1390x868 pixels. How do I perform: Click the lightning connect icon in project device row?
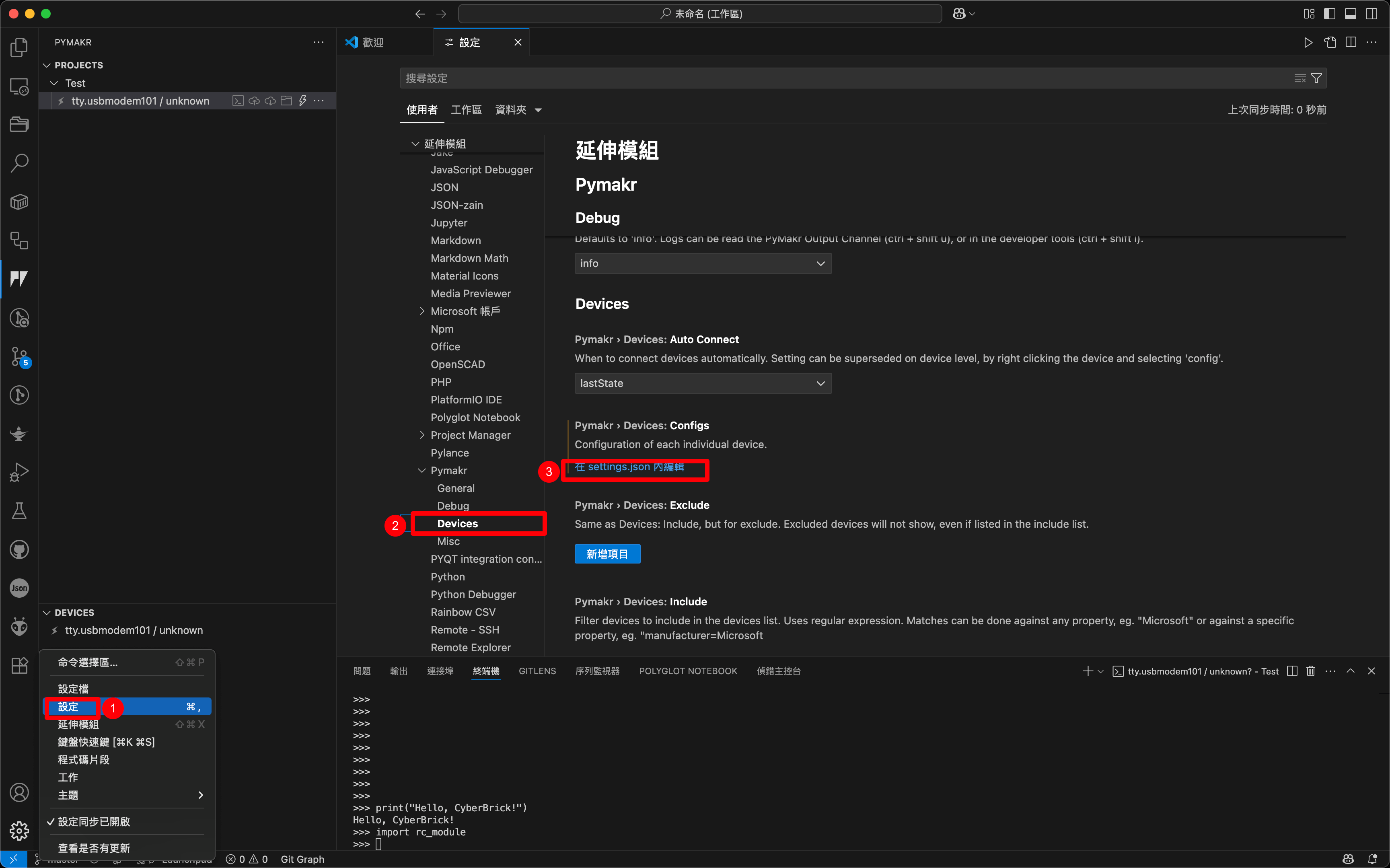pos(302,101)
